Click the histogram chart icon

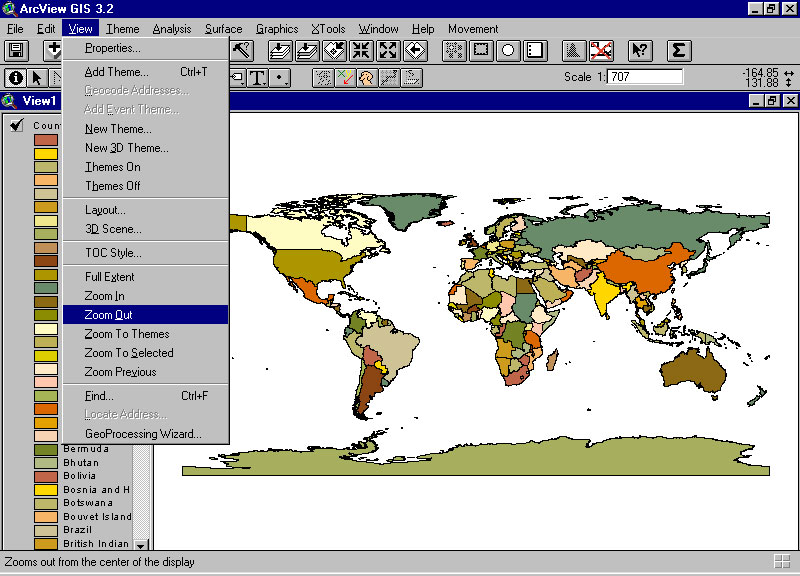(574, 50)
